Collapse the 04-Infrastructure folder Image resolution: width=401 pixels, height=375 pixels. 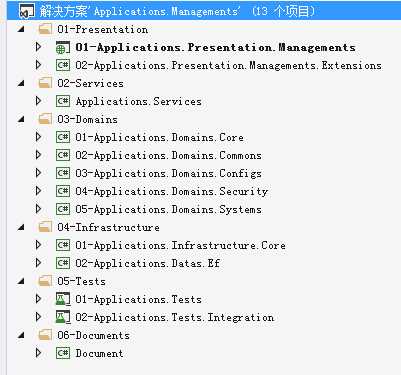coord(22,227)
